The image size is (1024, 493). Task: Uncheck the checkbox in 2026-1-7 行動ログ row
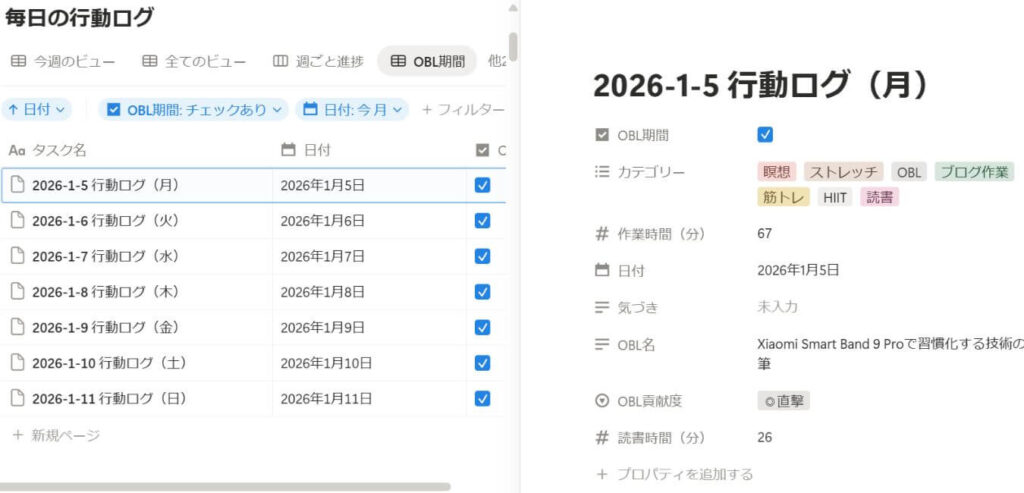[483, 257]
